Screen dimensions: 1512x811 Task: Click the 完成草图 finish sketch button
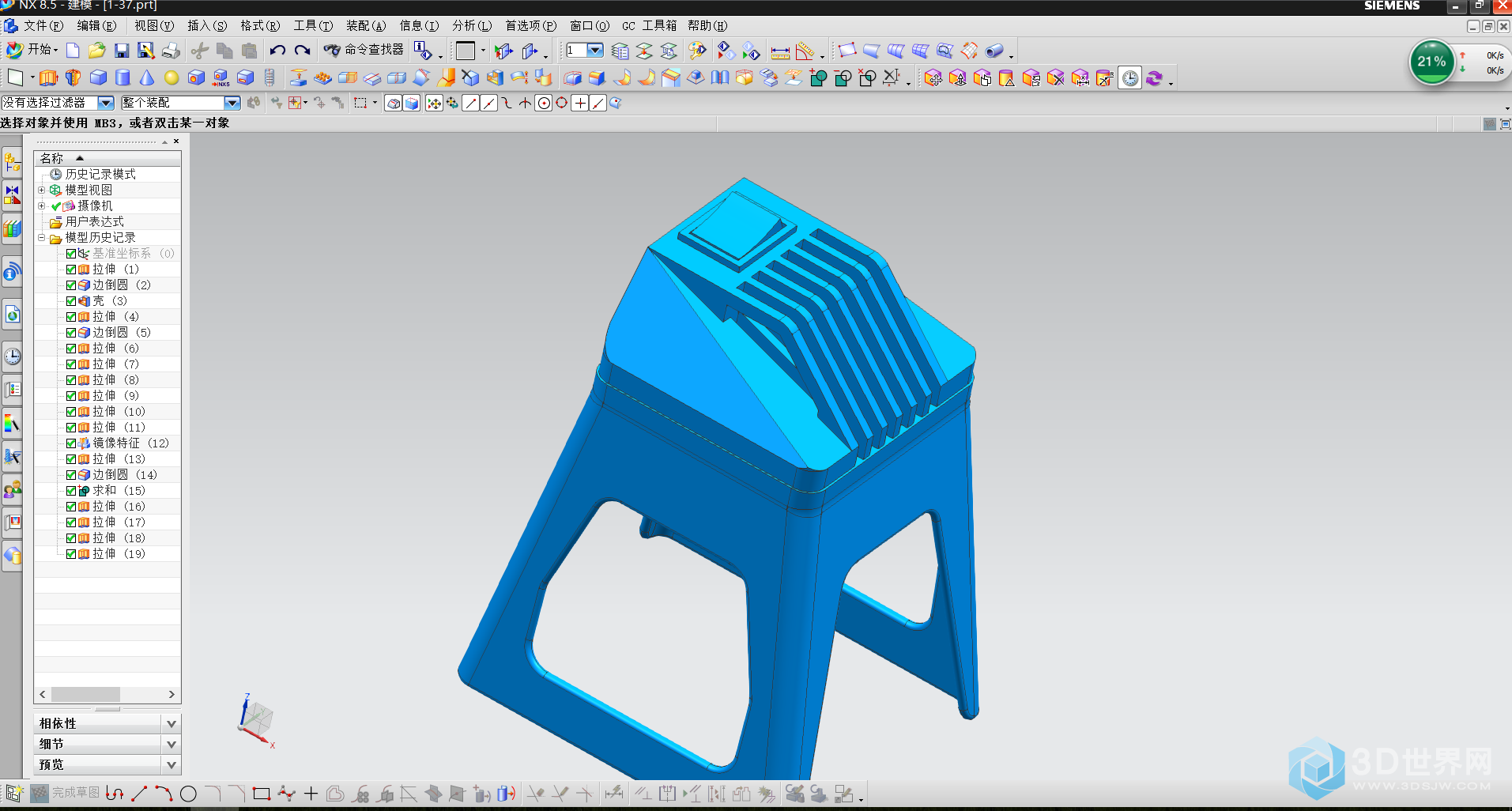(66, 793)
